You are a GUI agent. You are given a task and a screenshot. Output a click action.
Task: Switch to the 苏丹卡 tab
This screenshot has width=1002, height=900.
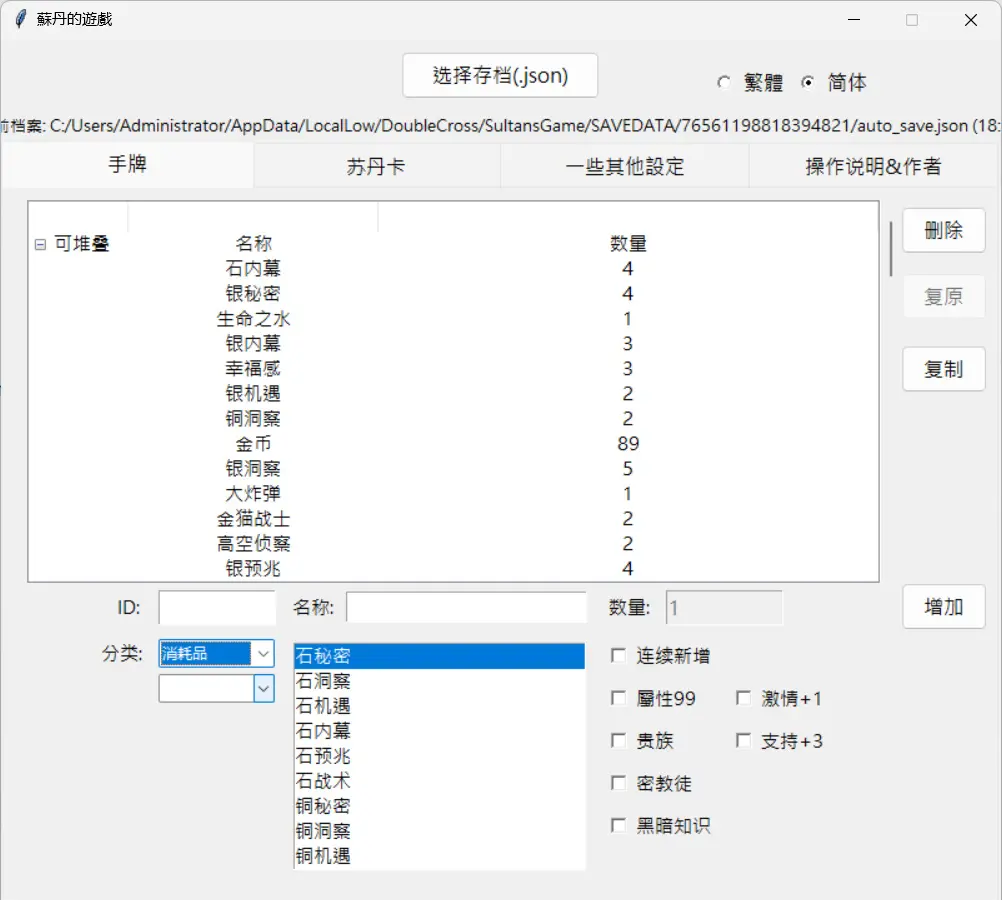click(376, 166)
